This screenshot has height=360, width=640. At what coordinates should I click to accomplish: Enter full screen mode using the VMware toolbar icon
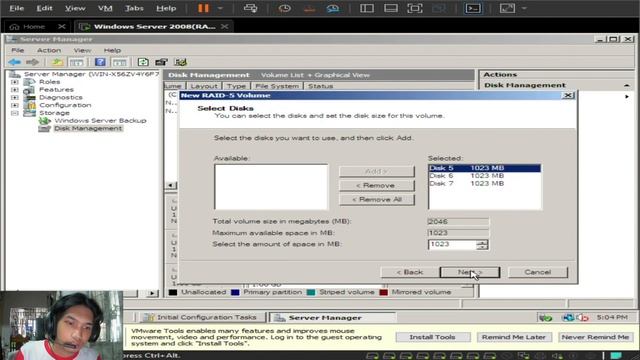coord(415,8)
